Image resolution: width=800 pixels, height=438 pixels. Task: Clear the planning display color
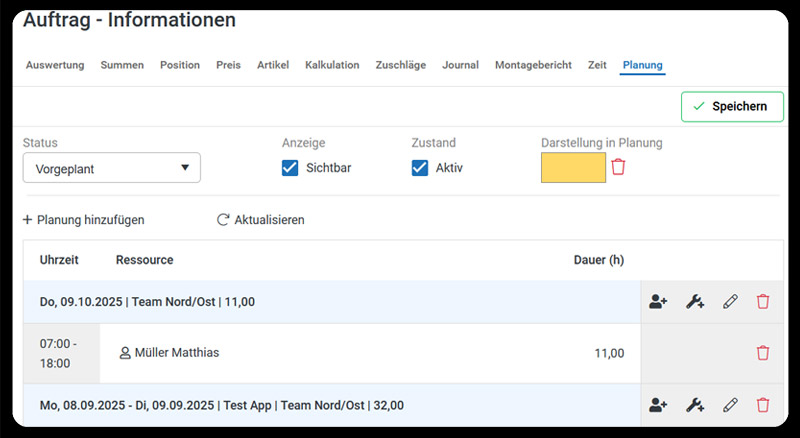(619, 167)
